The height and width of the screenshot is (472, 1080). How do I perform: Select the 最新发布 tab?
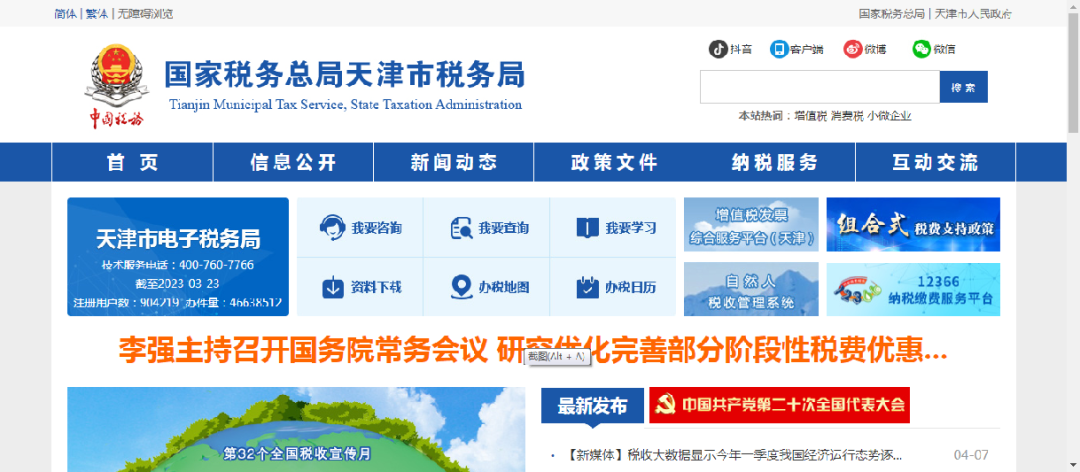[592, 406]
